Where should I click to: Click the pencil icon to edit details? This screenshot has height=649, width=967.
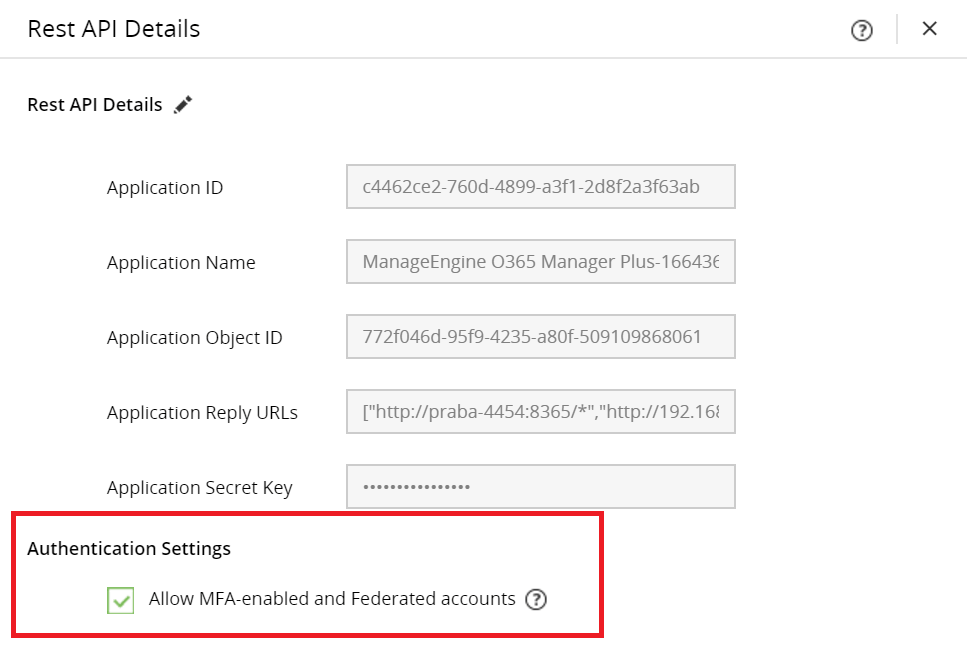[182, 105]
